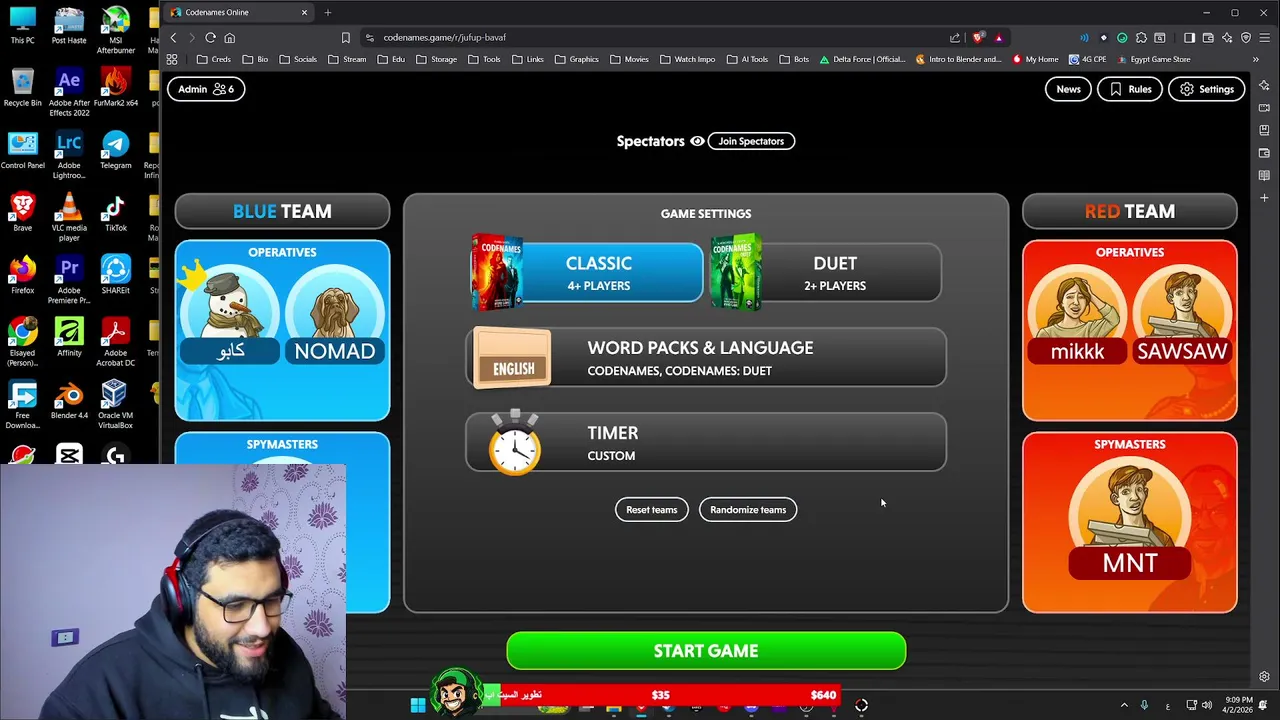This screenshot has height=720, width=1280.
Task: Open the Watch Impo bookmark folder
Action: point(687,59)
